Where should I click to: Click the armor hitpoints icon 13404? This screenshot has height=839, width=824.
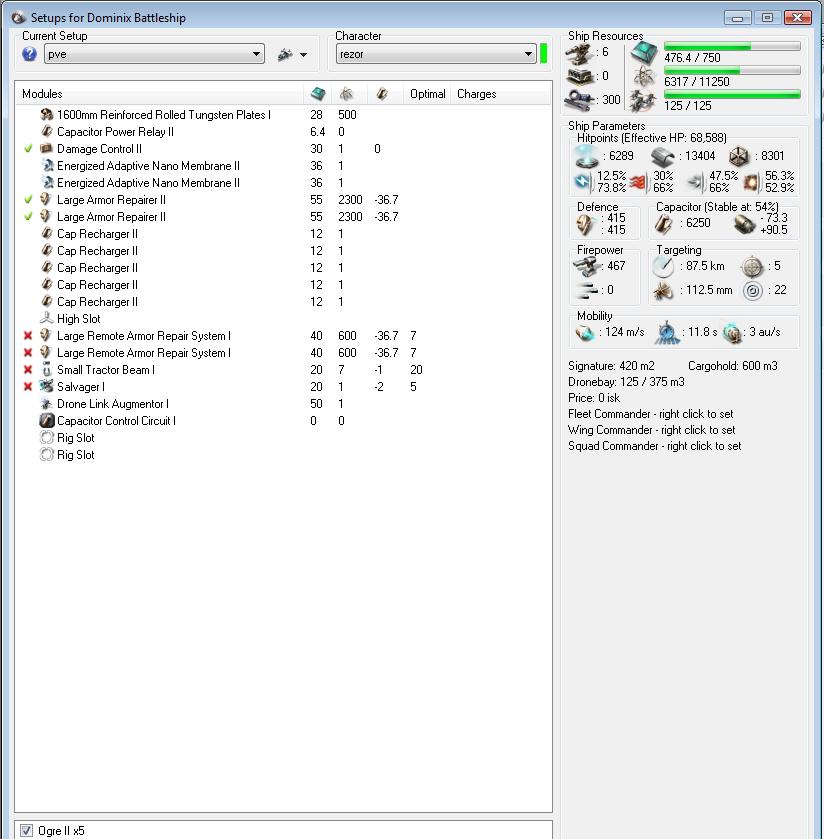[x=662, y=157]
